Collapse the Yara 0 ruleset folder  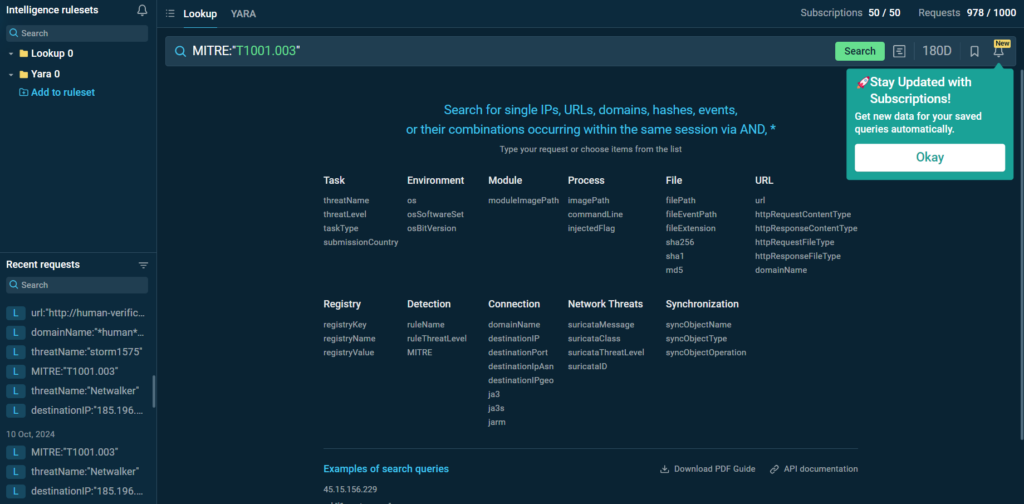11,74
